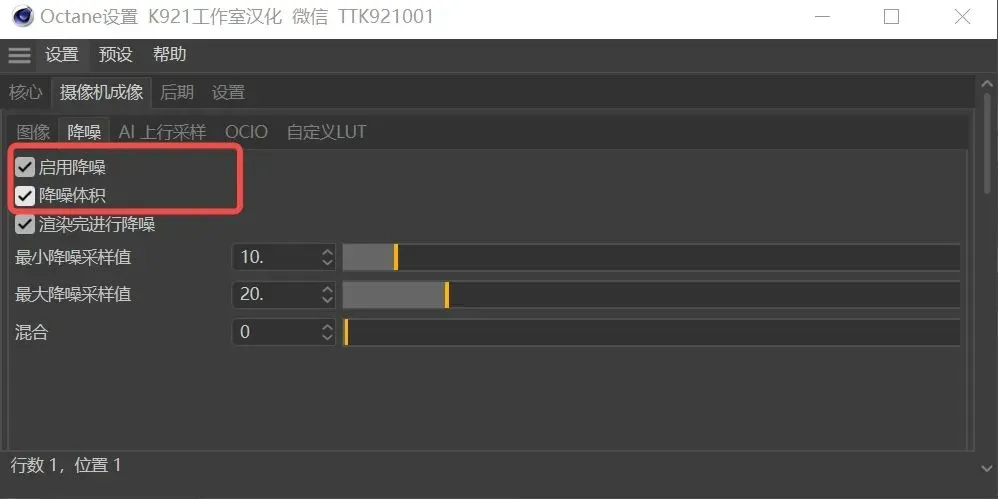Toggle the 启用降噪 checkbox
The width and height of the screenshot is (998, 499).
click(x=25, y=167)
